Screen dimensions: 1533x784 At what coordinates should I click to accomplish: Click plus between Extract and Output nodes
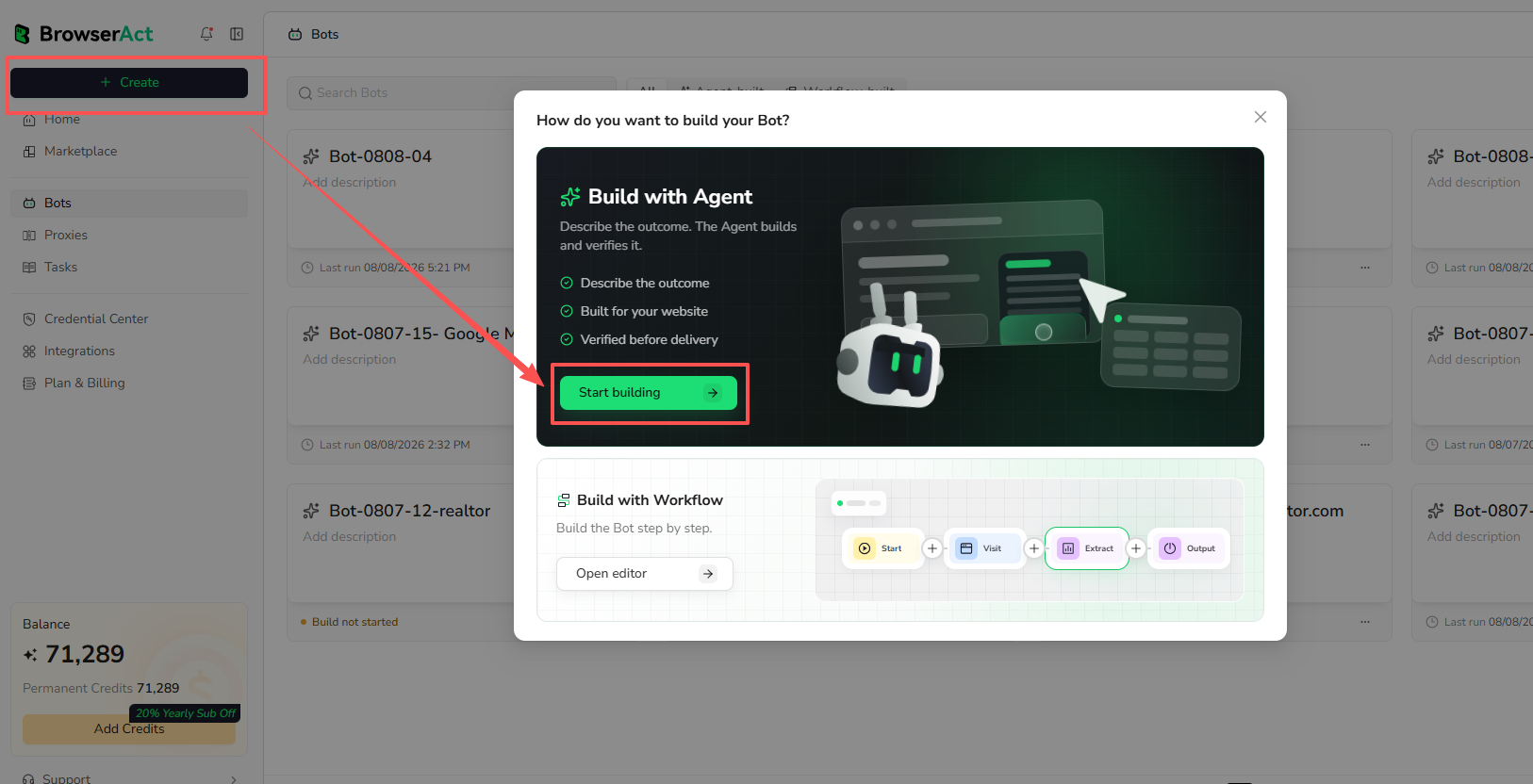[1136, 548]
